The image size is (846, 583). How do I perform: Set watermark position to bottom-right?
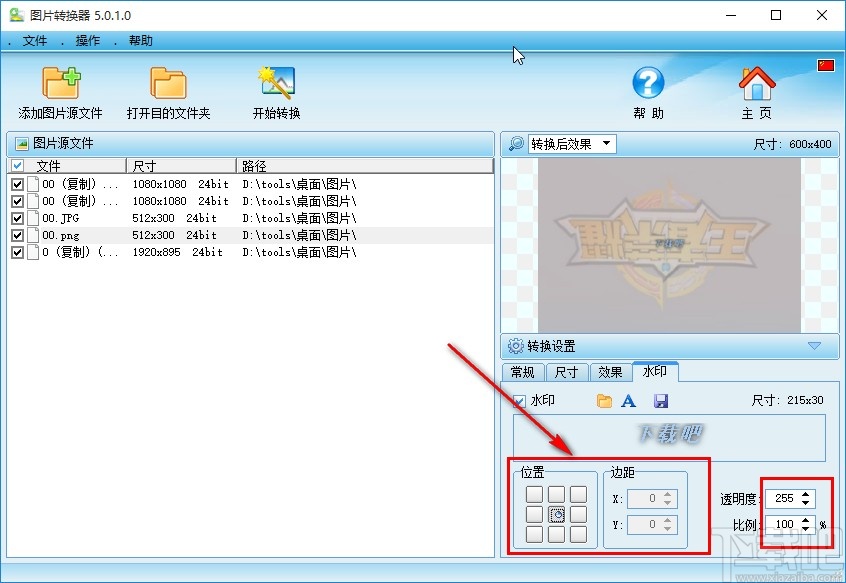578,534
